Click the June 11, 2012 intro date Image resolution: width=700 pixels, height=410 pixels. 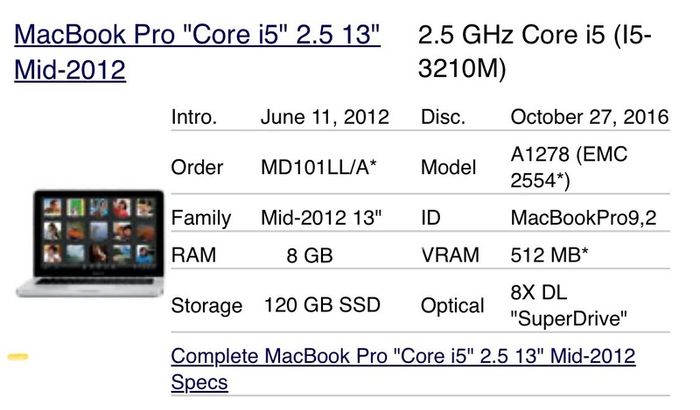point(325,117)
